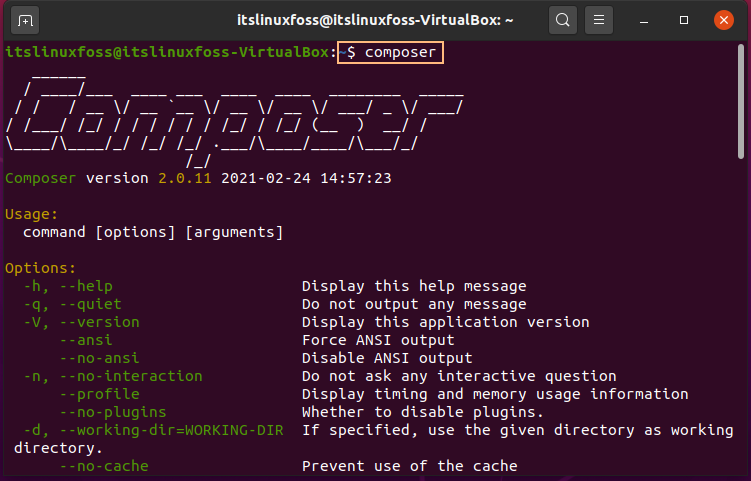The height and width of the screenshot is (481, 751).
Task: Click the --profile option text
Action: pyautogui.click(x=100, y=394)
